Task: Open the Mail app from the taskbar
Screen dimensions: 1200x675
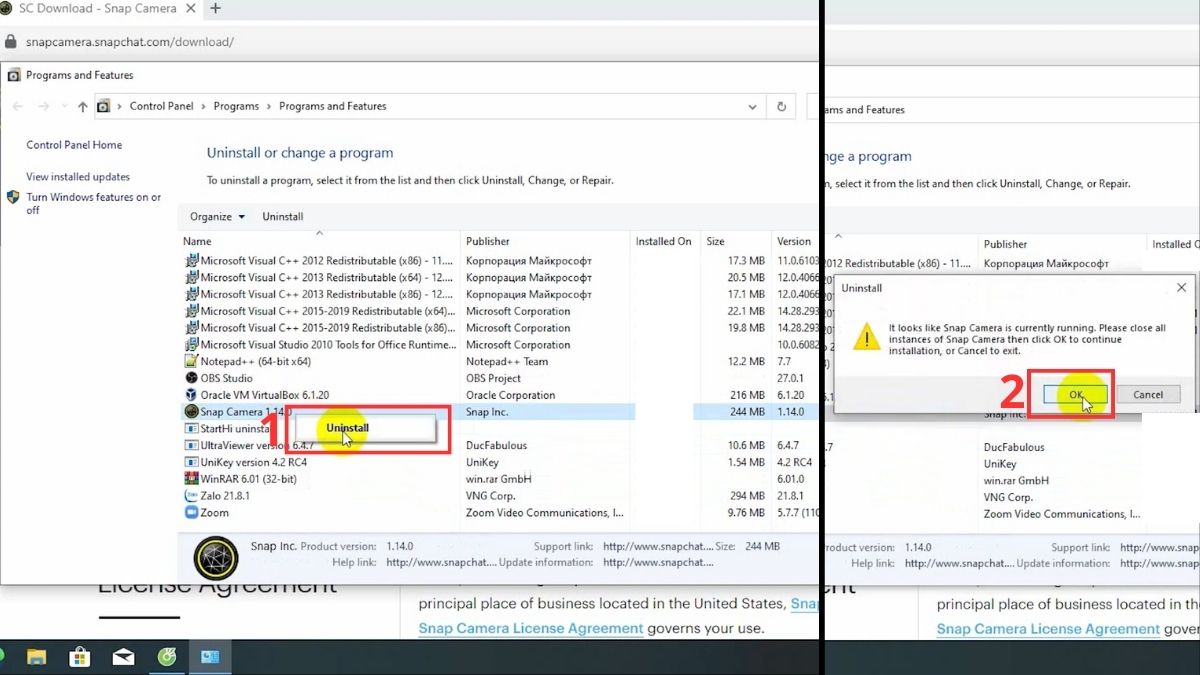Action: click(x=123, y=657)
